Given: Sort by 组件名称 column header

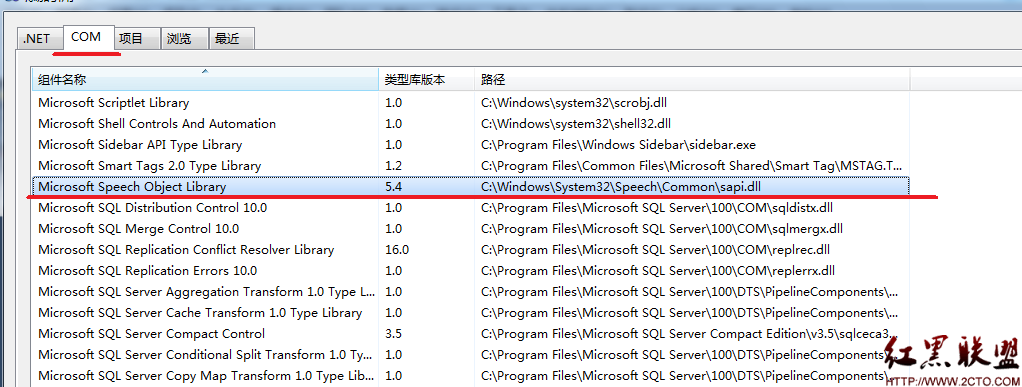Looking at the screenshot, I should pos(205,79).
